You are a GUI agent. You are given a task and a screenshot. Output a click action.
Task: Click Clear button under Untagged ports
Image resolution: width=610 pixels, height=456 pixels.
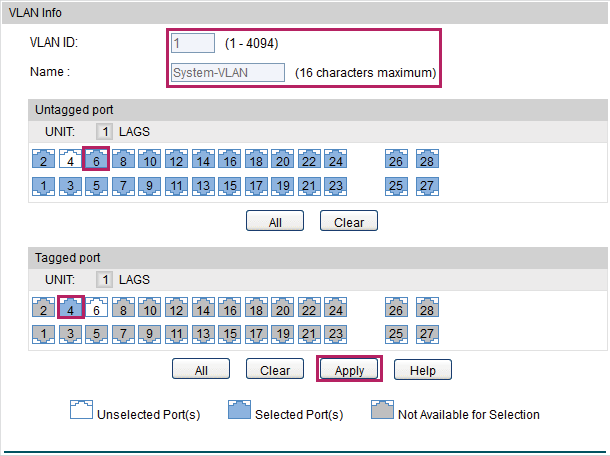(x=349, y=221)
